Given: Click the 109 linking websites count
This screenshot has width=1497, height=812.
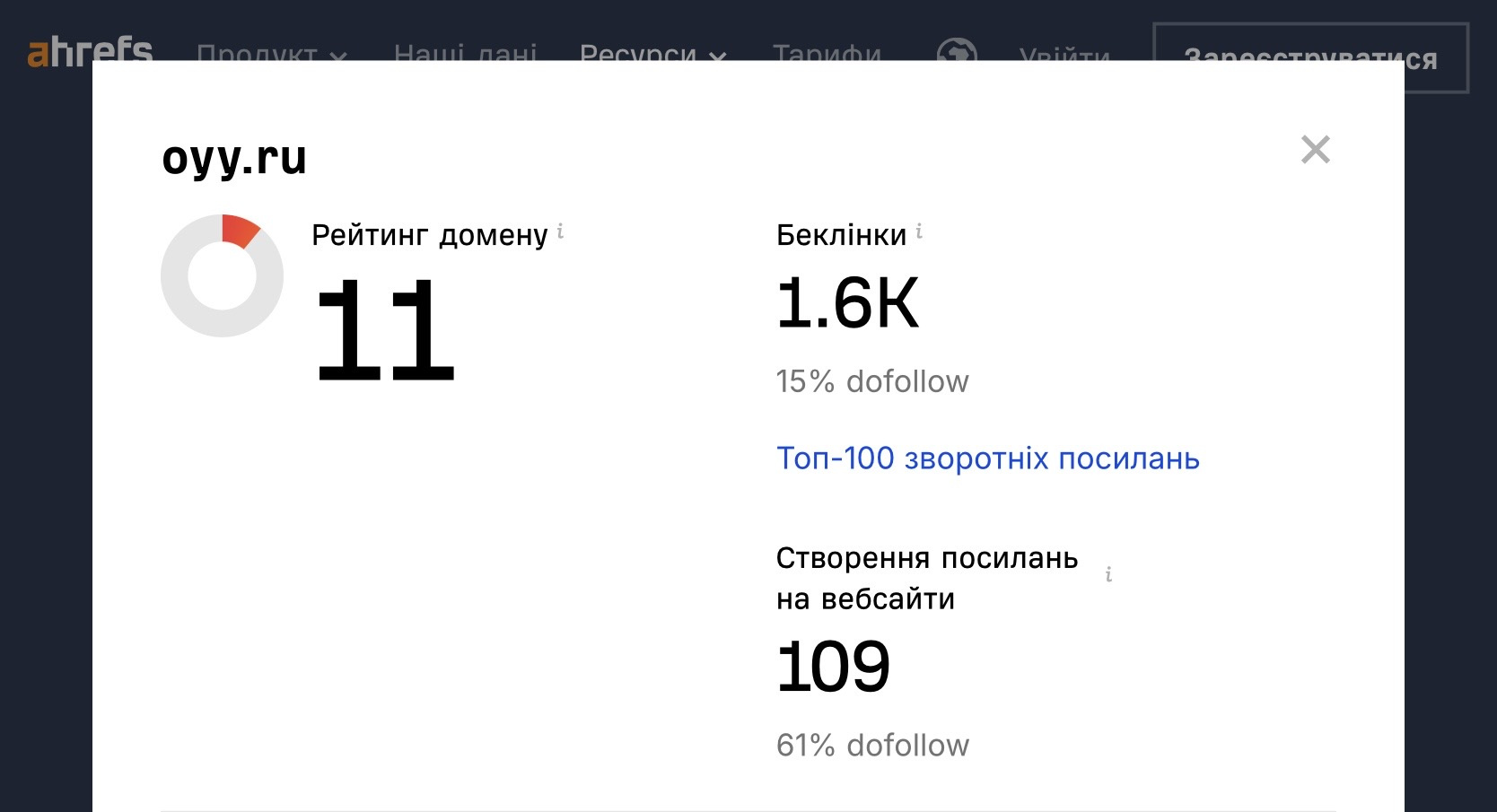Looking at the screenshot, I should (x=833, y=667).
